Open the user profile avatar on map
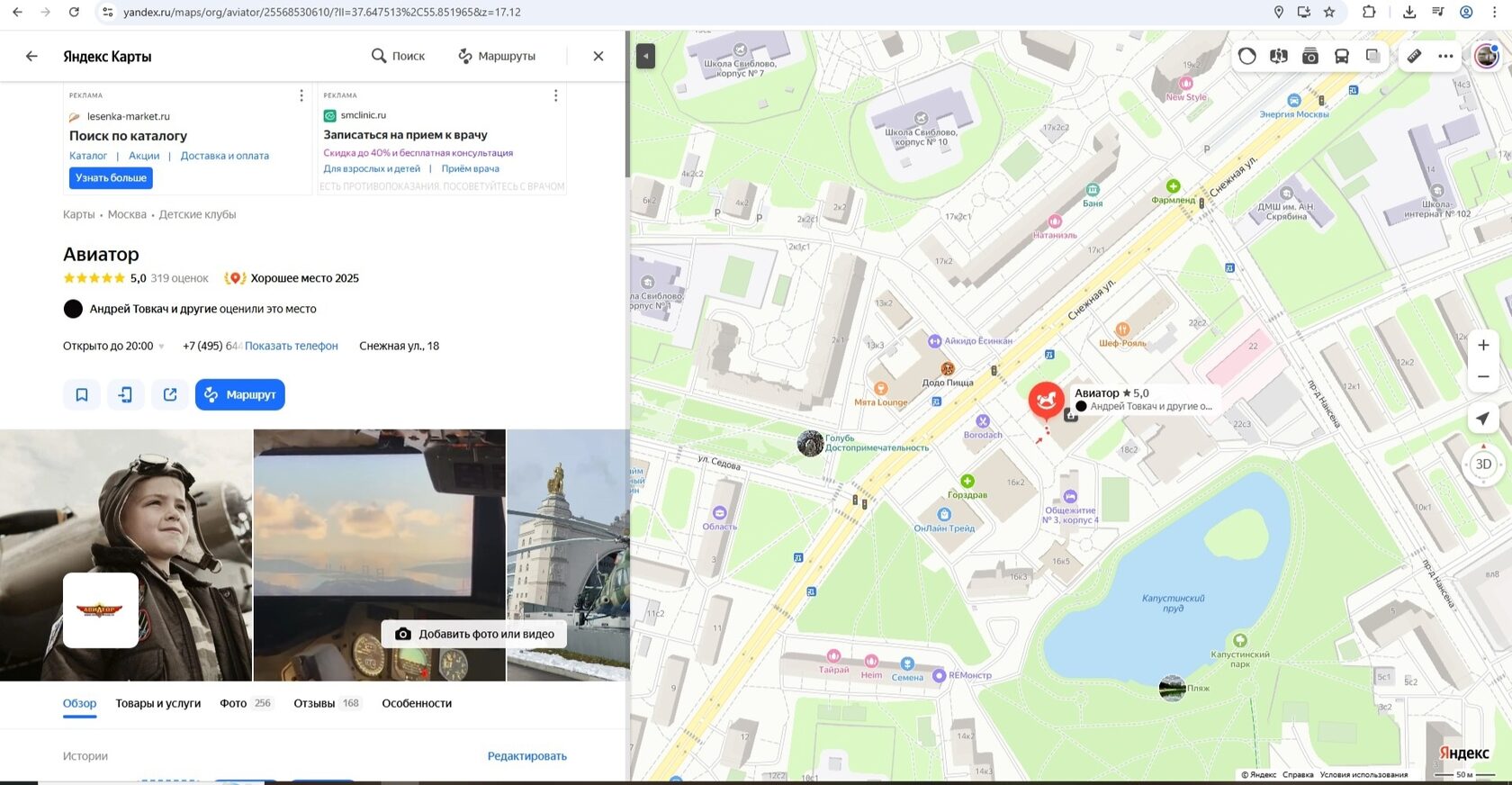The height and width of the screenshot is (785, 1512). click(1487, 56)
